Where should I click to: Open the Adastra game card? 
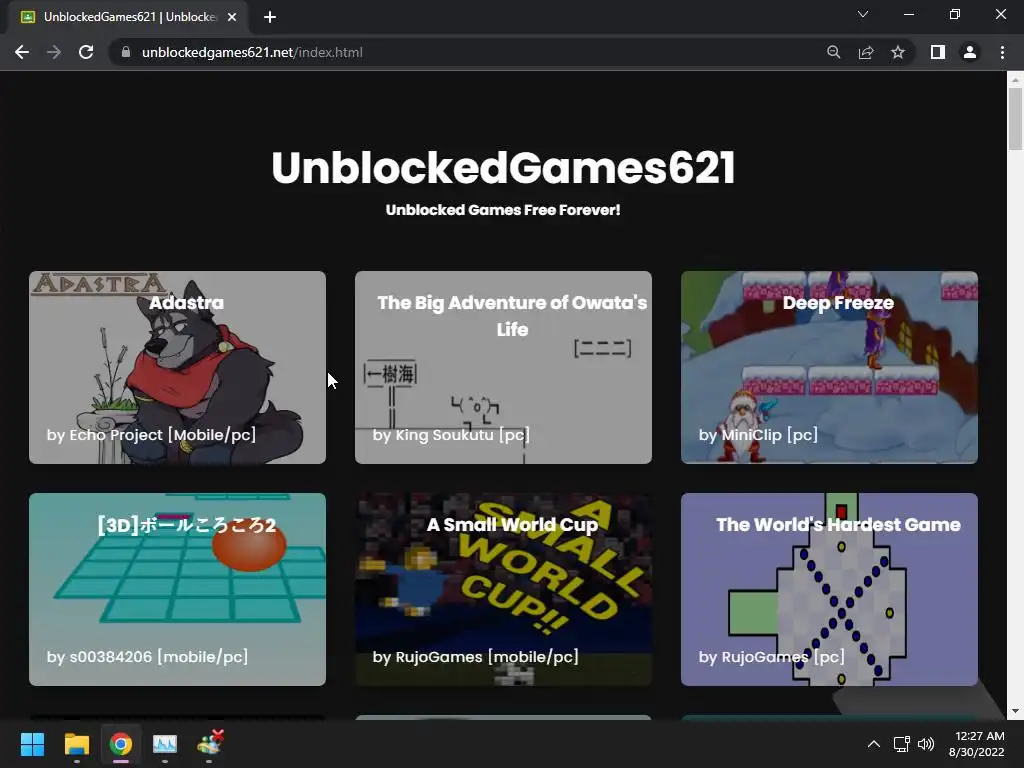tap(177, 367)
